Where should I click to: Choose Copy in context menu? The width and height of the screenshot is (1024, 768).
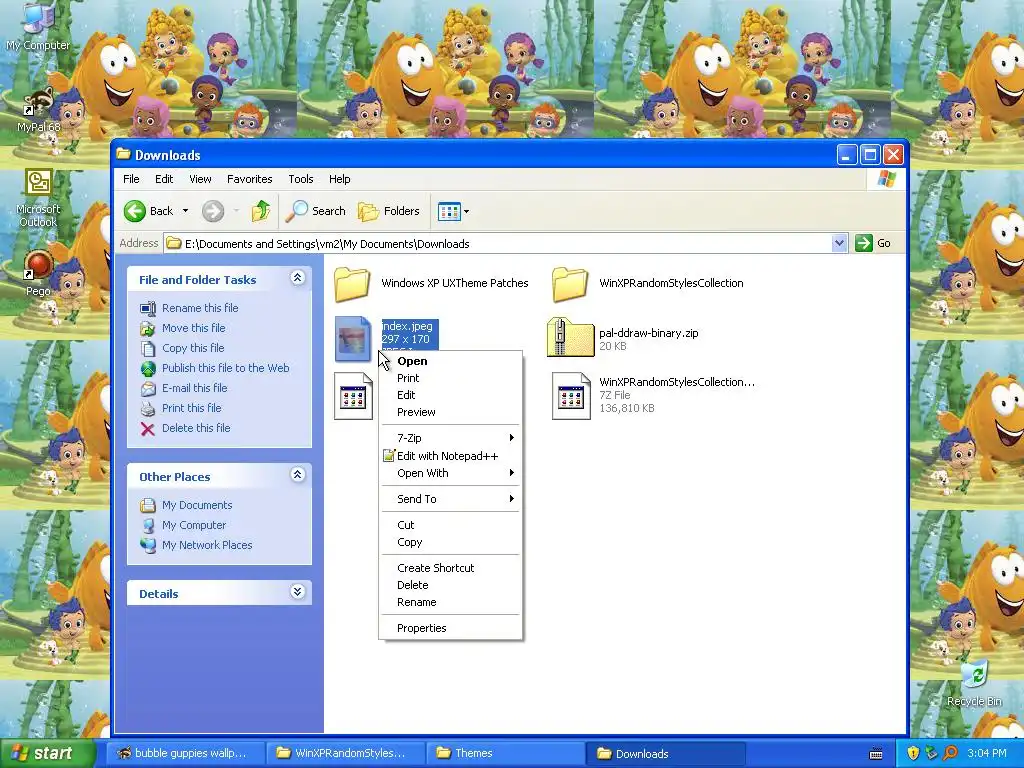[x=451, y=542]
